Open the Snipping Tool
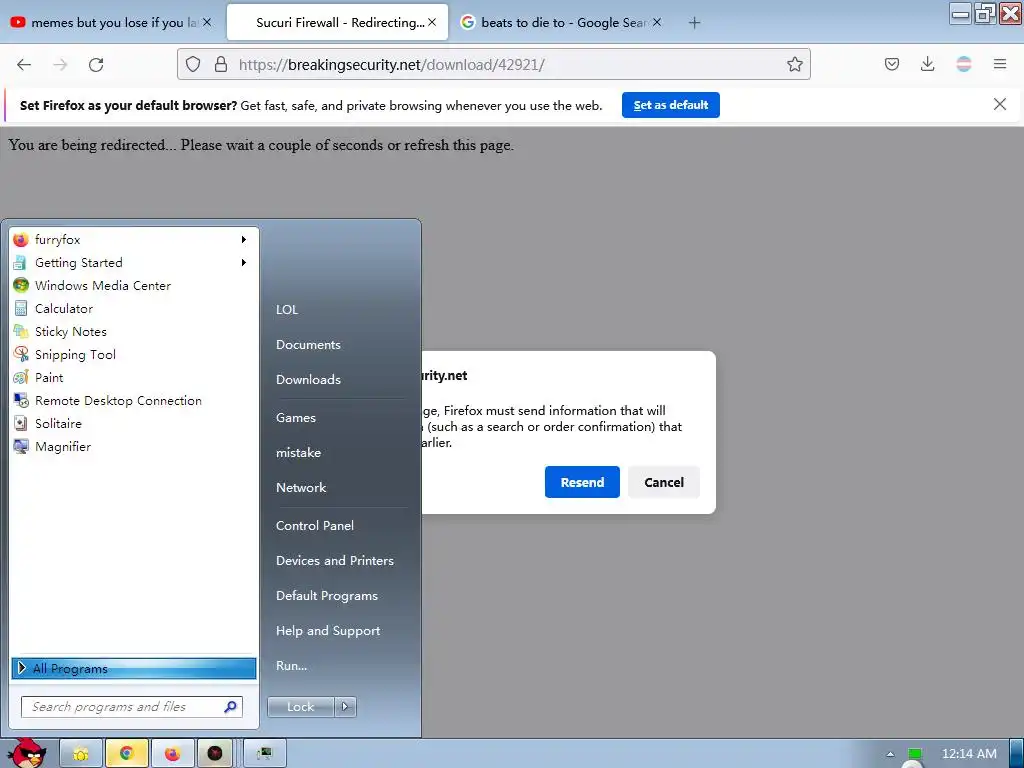The image size is (1024, 768). pos(134,355)
